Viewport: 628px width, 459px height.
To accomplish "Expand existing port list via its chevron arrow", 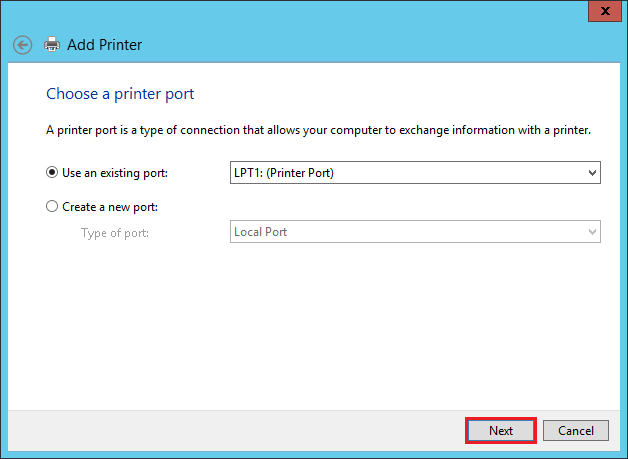I will click(592, 173).
